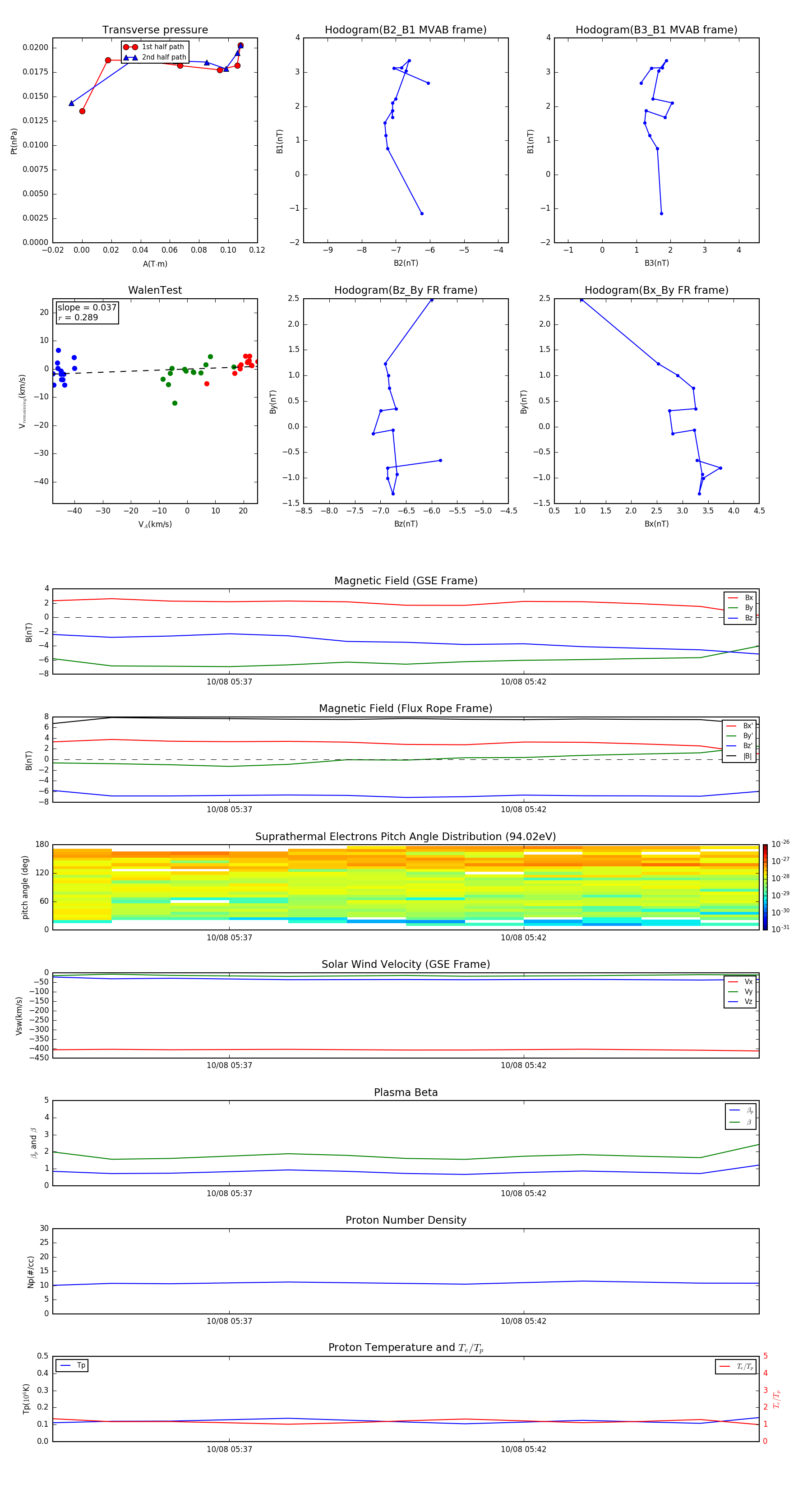Image resolution: width=812 pixels, height=1489 pixels.
Task: Click the 'Magnetic Field (GSE Frame)' title
Action: coord(406,581)
